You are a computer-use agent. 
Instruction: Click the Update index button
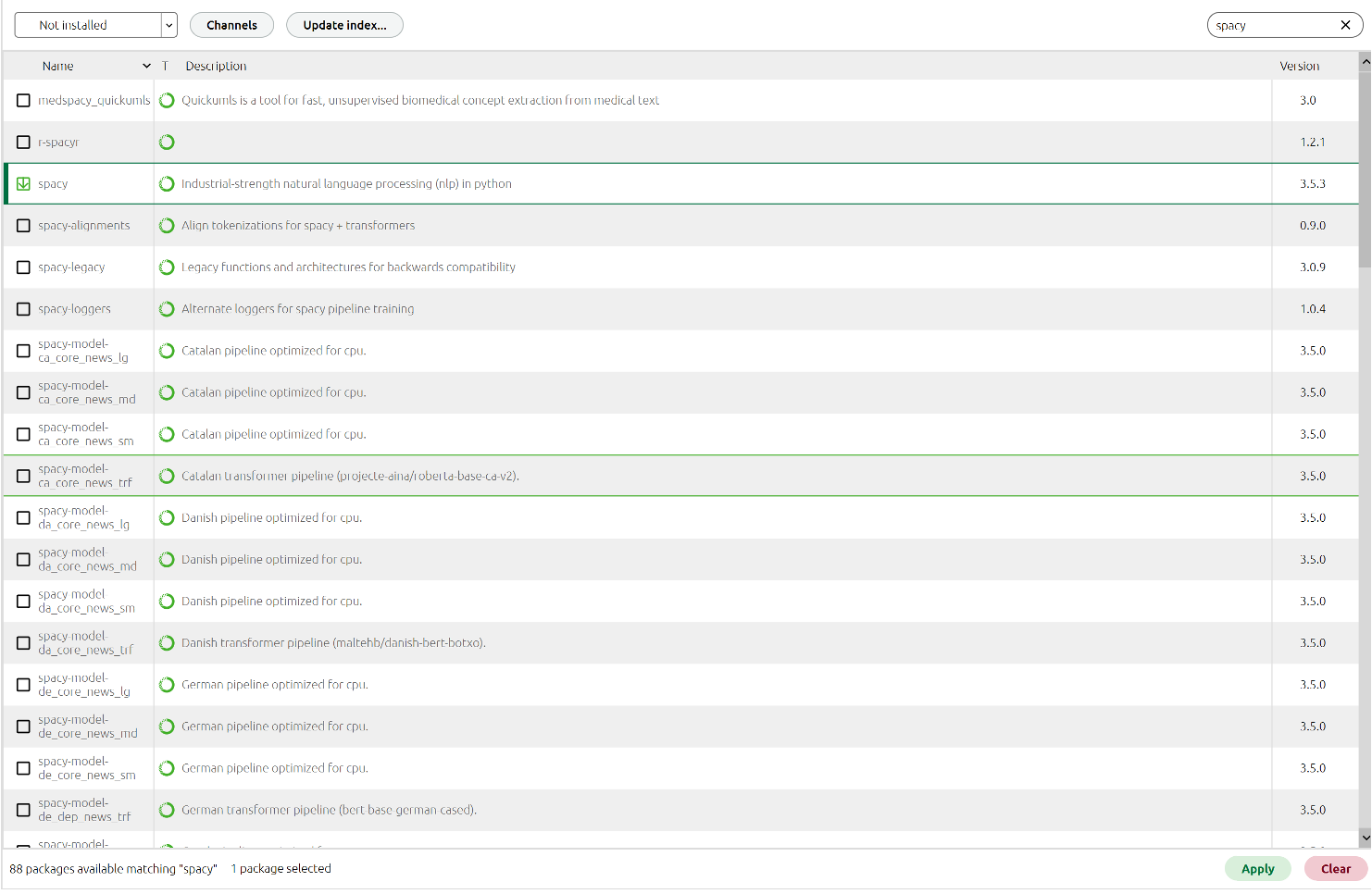344,26
